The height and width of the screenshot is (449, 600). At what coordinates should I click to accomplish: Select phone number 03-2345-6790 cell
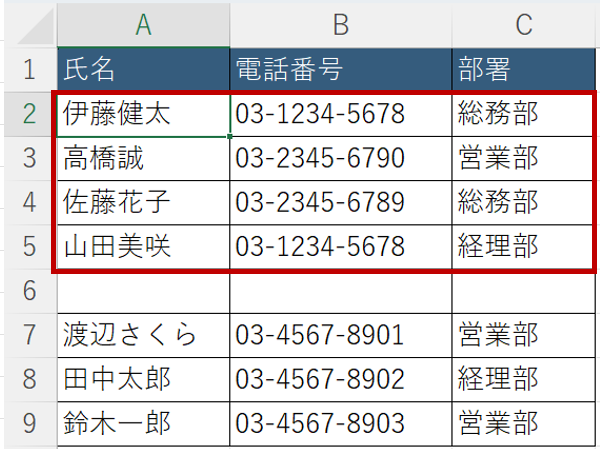coord(340,158)
